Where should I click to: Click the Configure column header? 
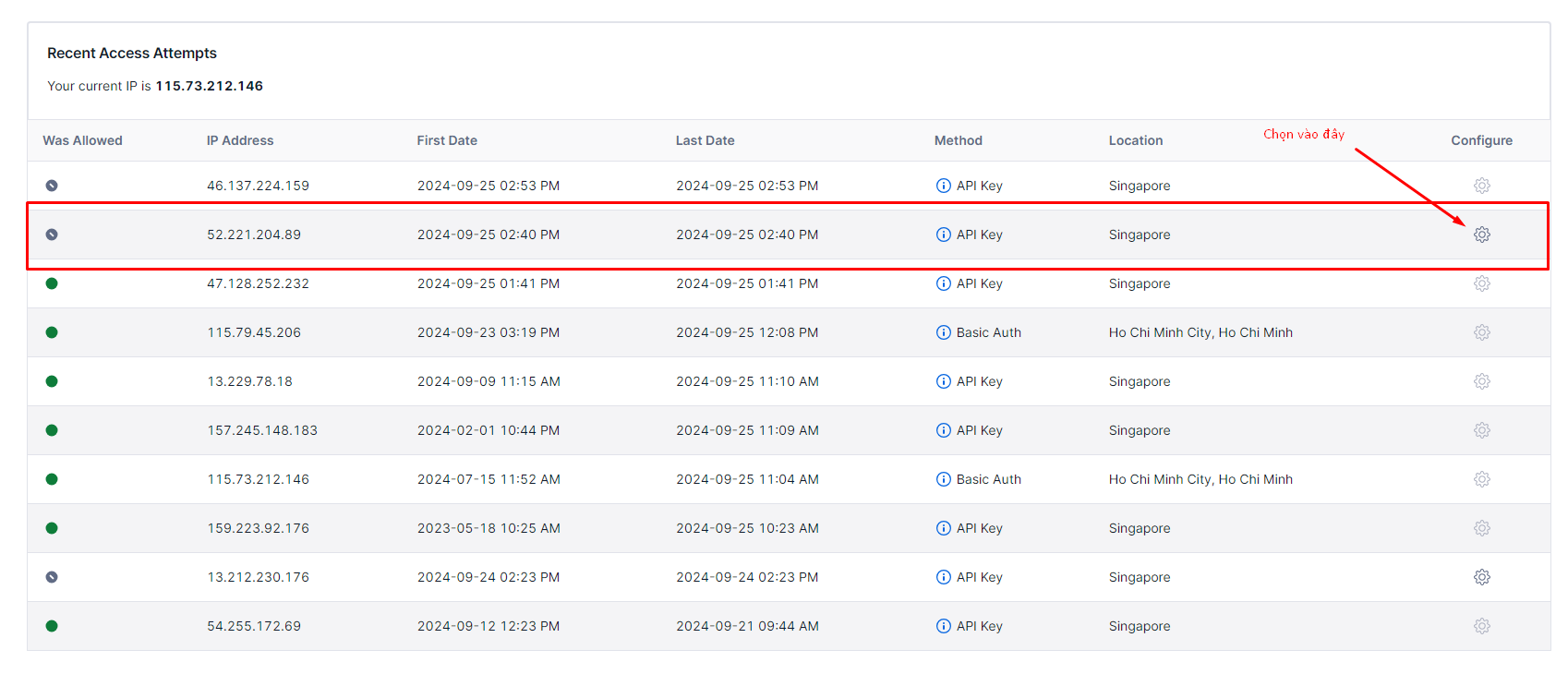pos(1481,140)
